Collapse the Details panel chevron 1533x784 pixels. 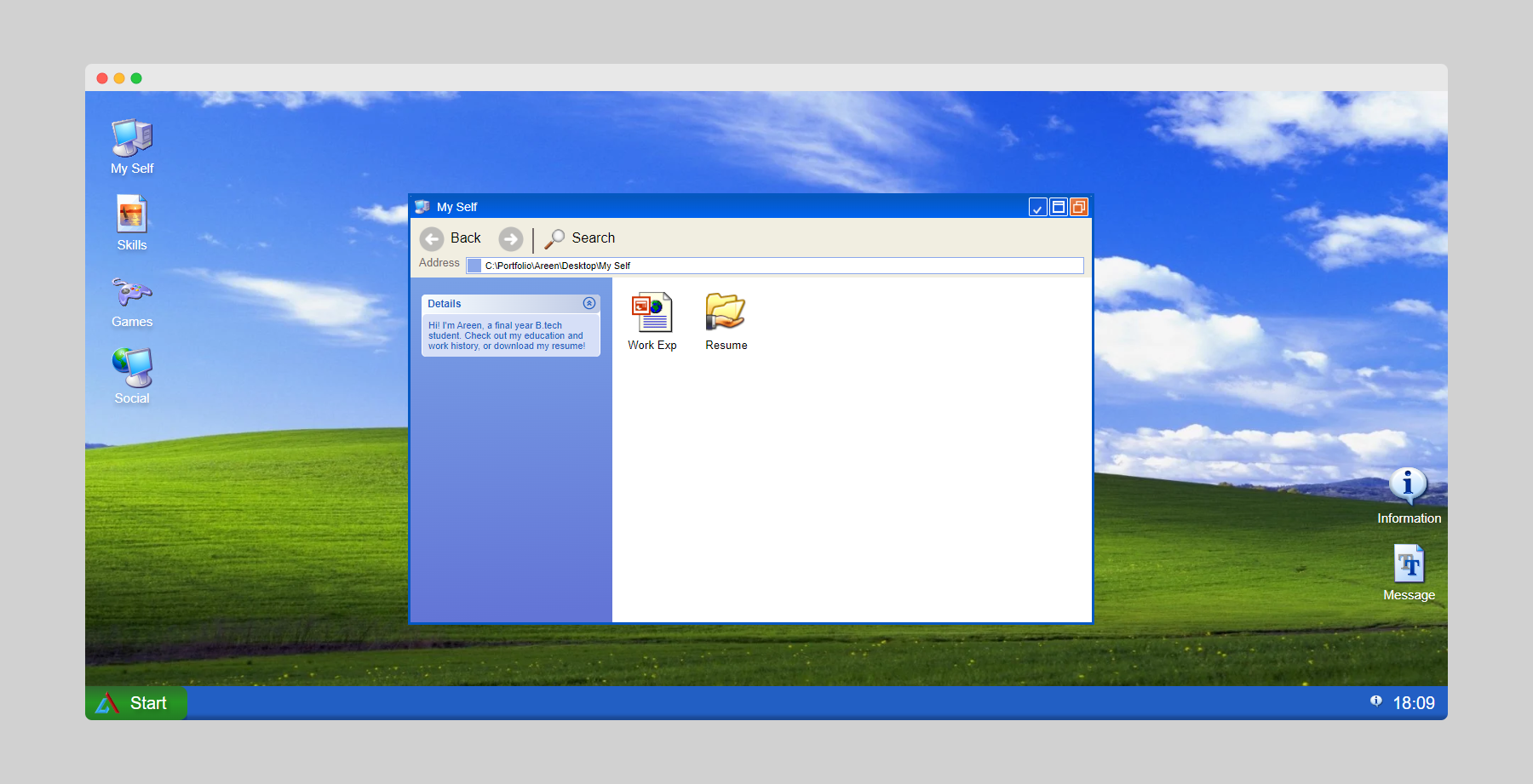coord(589,303)
